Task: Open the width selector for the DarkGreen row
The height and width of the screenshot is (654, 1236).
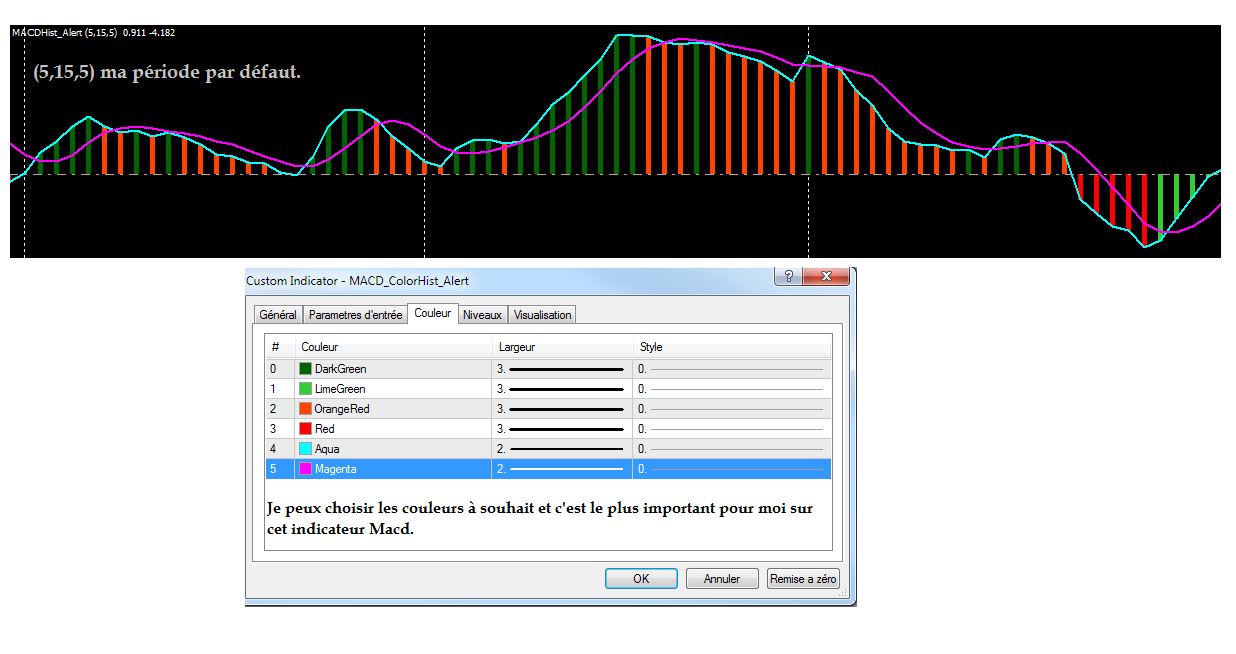Action: tap(562, 369)
